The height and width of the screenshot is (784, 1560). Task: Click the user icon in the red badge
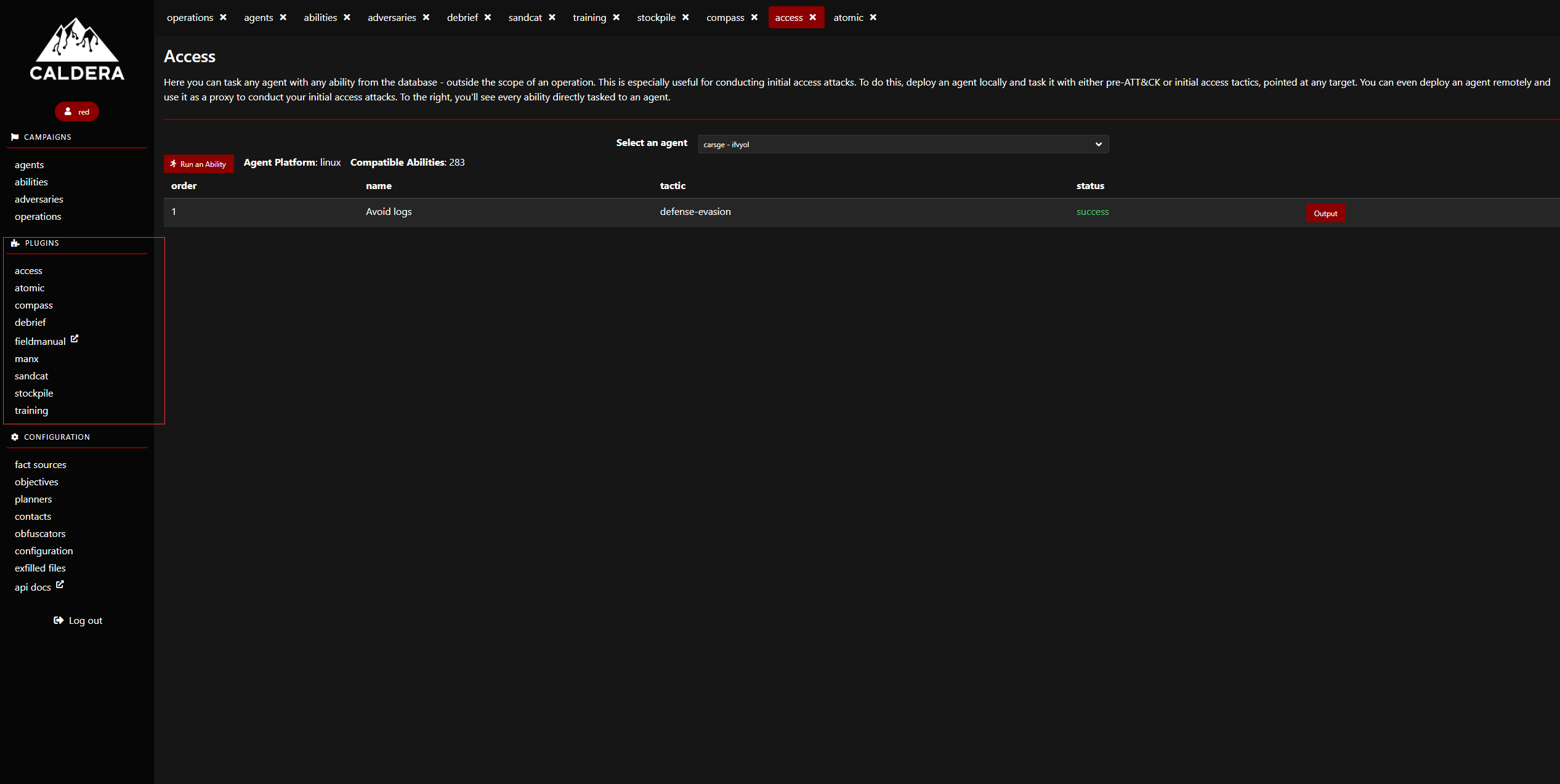click(x=68, y=111)
